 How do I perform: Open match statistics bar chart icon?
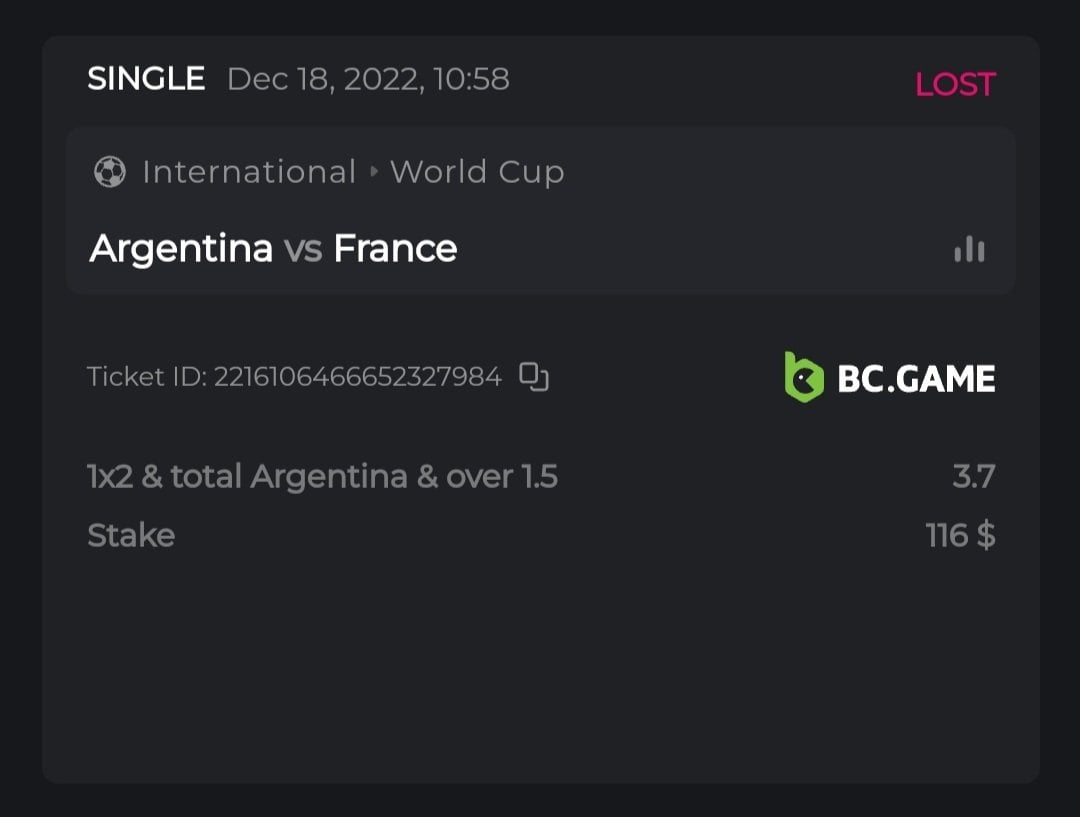pos(969,249)
